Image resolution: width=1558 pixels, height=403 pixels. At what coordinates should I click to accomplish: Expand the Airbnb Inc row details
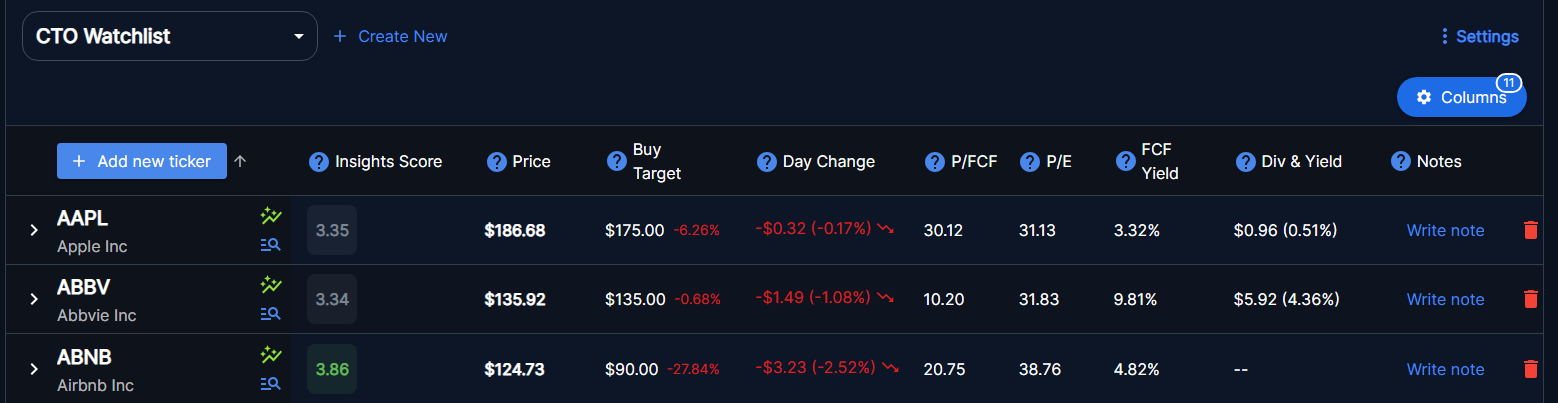34,369
